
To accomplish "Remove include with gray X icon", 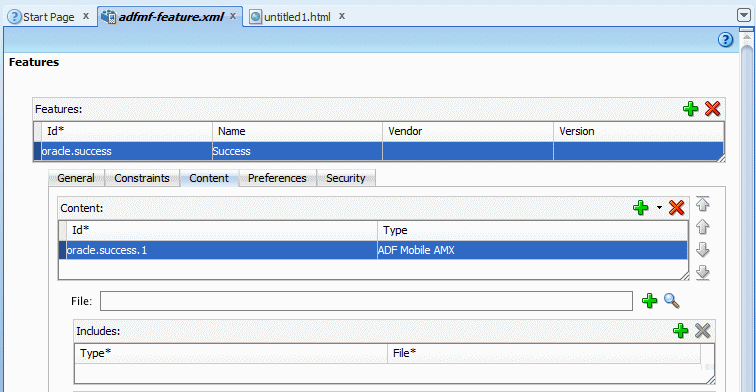I will pos(702,330).
